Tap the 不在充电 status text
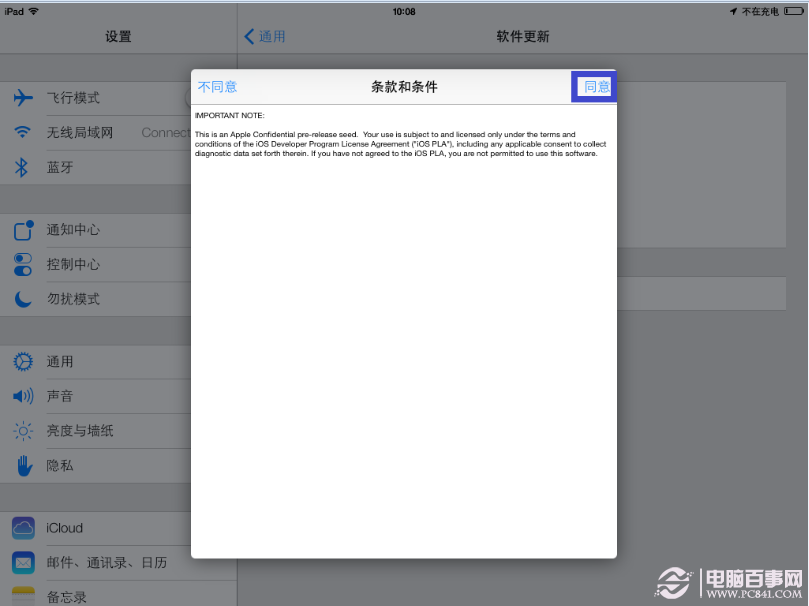The width and height of the screenshot is (809, 606). 760,11
